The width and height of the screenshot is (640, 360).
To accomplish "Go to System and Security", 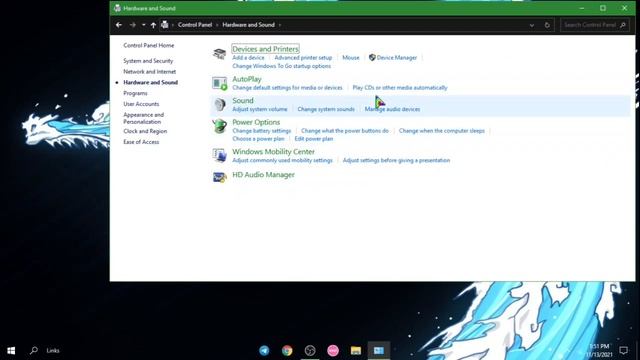I will [x=148, y=61].
